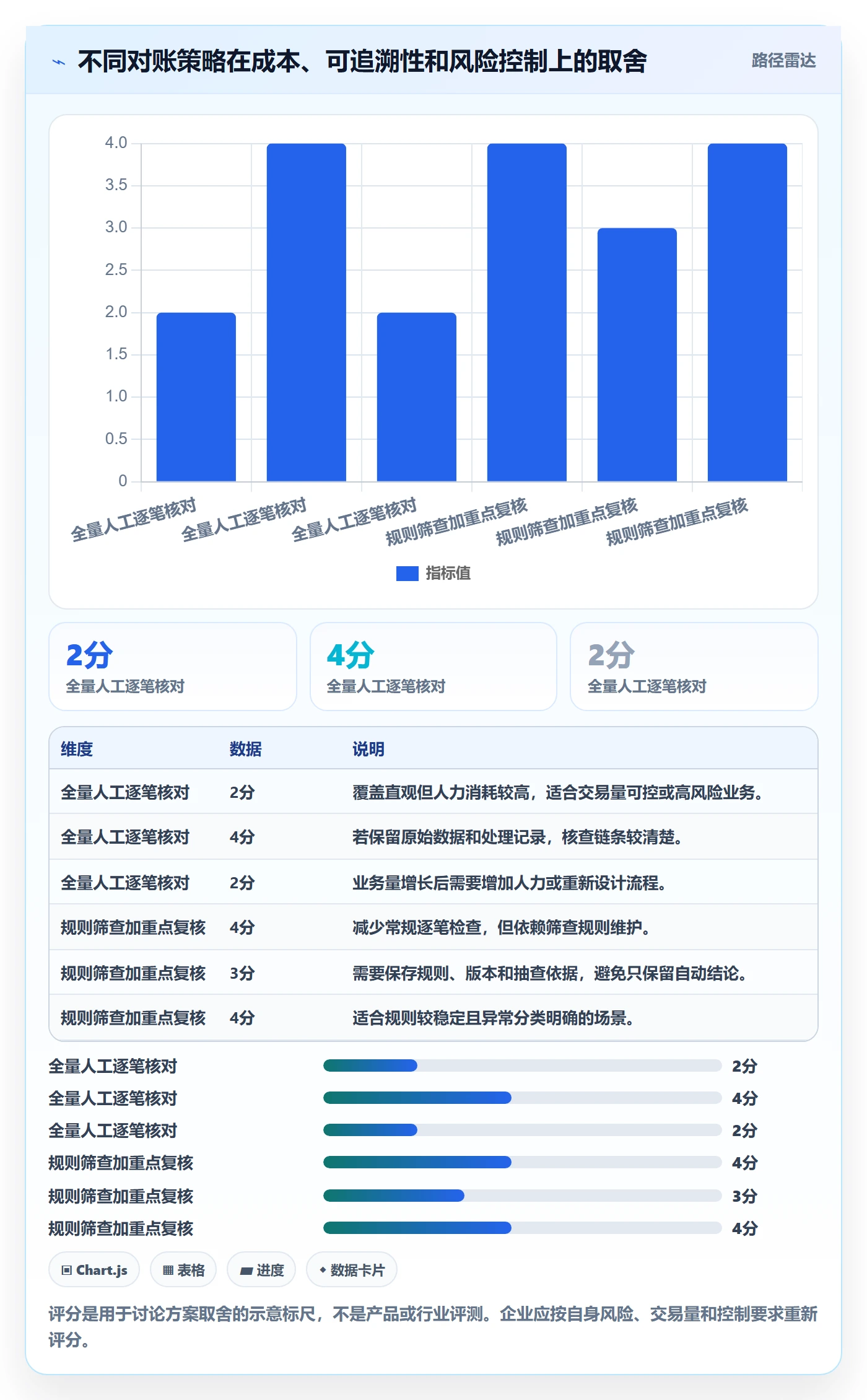This screenshot has height=1400, width=867.
Task: Click the 0.5 y-axis label
Action: 116,439
